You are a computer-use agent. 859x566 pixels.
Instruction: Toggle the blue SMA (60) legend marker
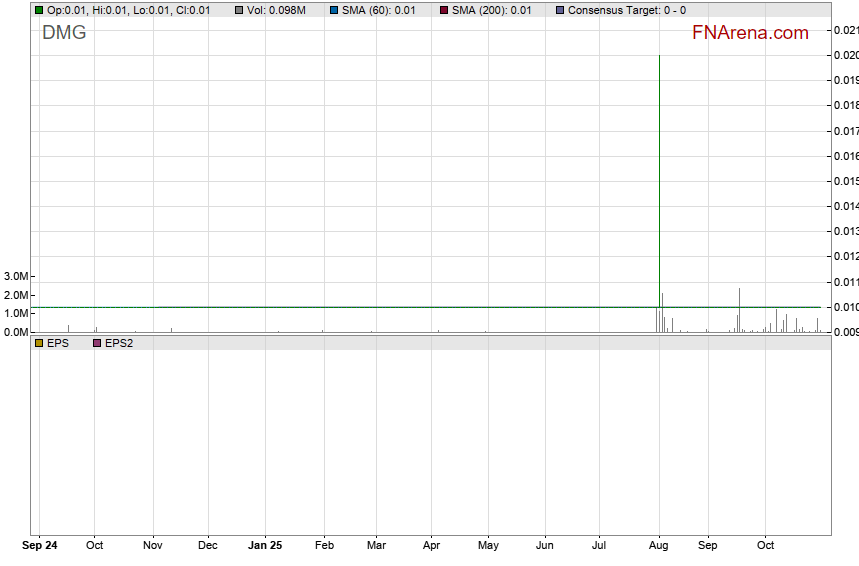tap(334, 10)
